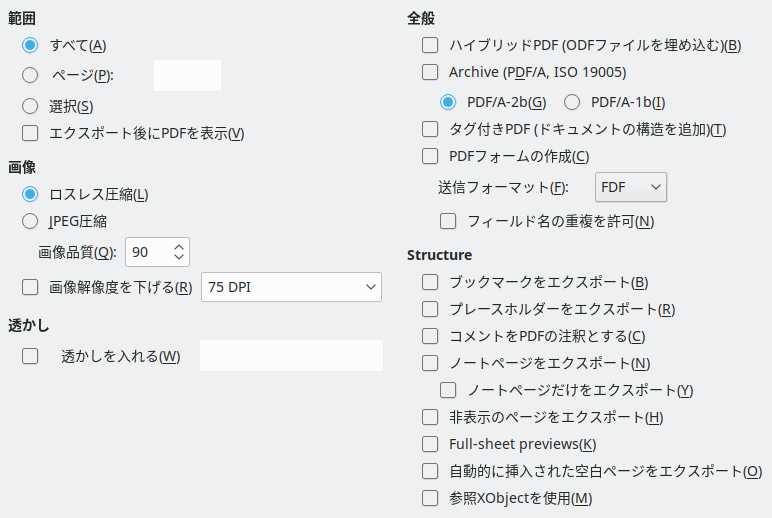Click the 全般 section heading
The width and height of the screenshot is (772, 518).
[x=421, y=18]
